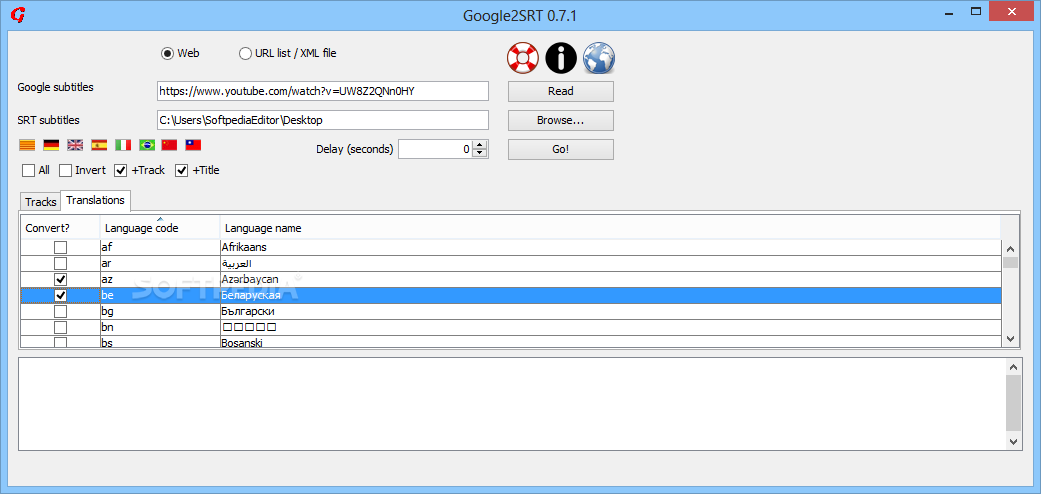Click the Browse... button
Image resolution: width=1041 pixels, height=494 pixels.
[561, 120]
